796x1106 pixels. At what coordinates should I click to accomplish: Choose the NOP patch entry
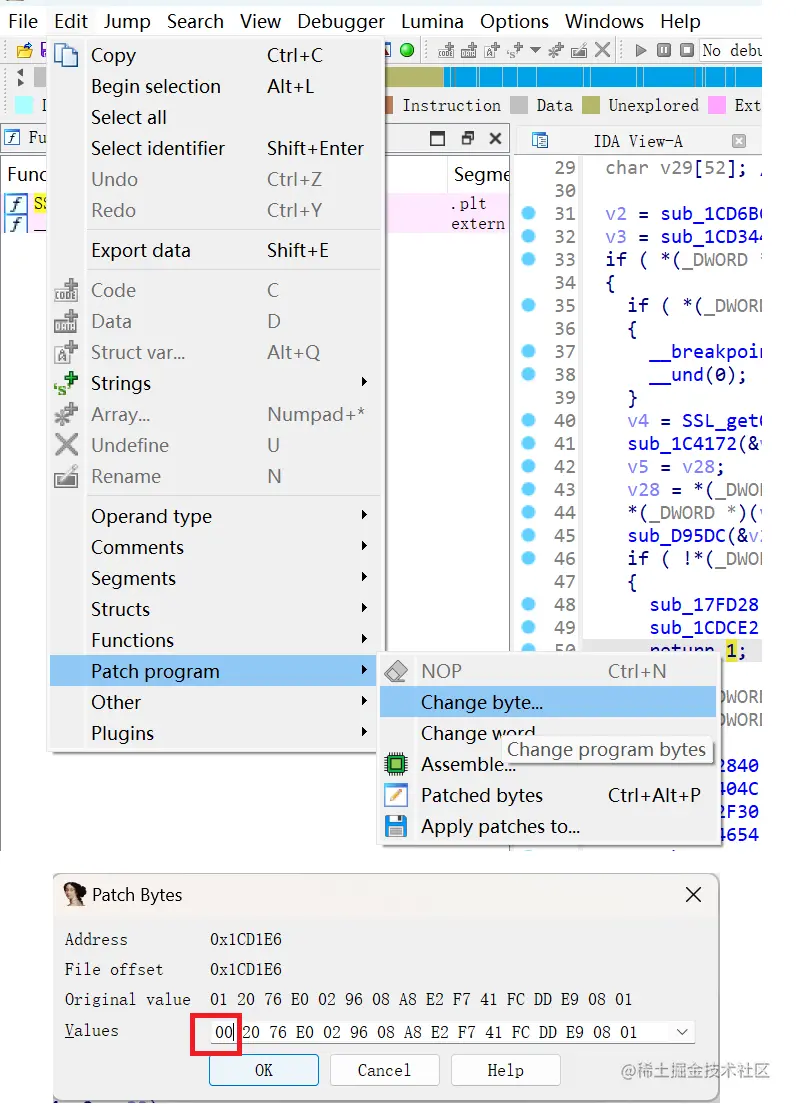[548, 671]
